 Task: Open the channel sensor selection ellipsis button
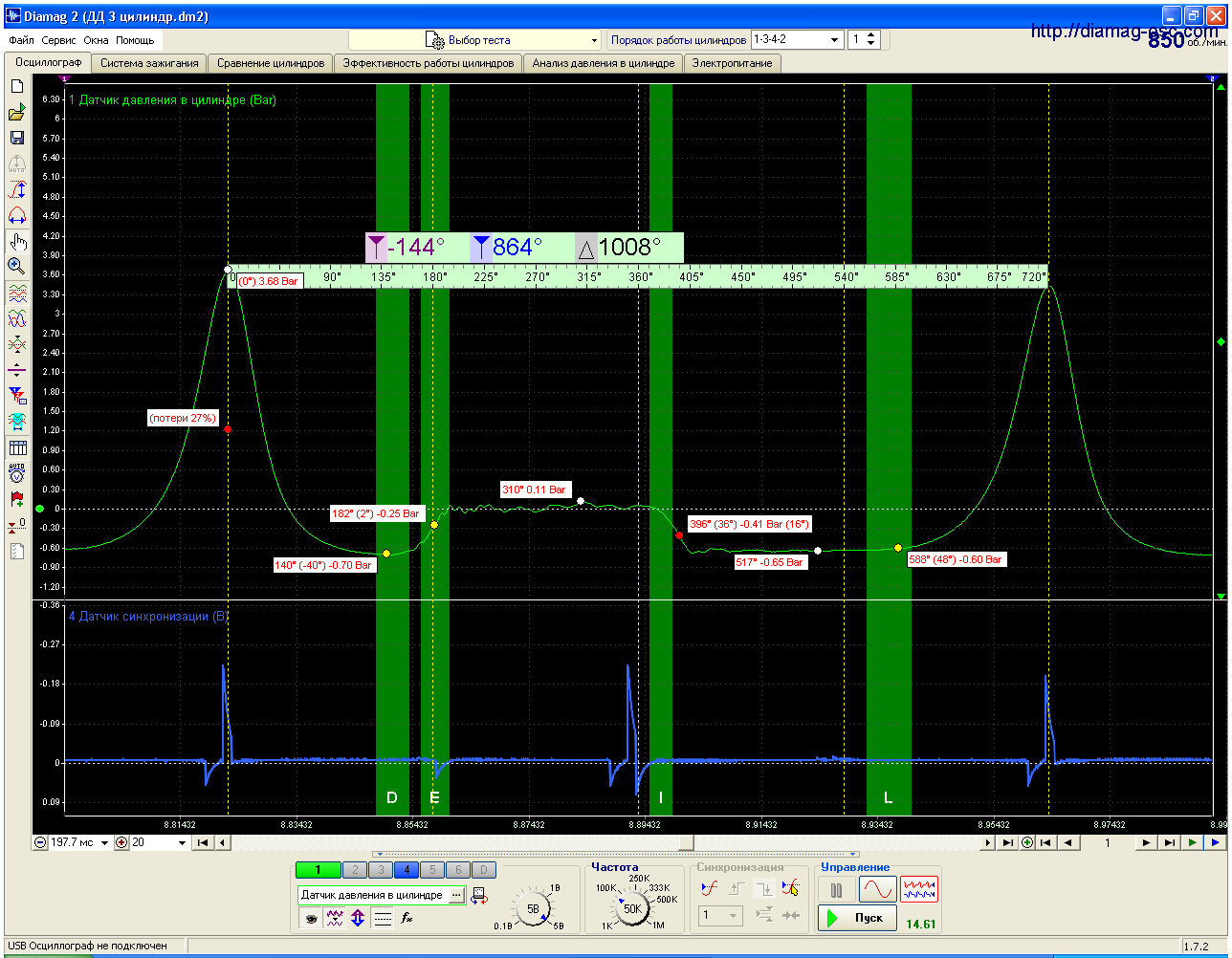456,896
